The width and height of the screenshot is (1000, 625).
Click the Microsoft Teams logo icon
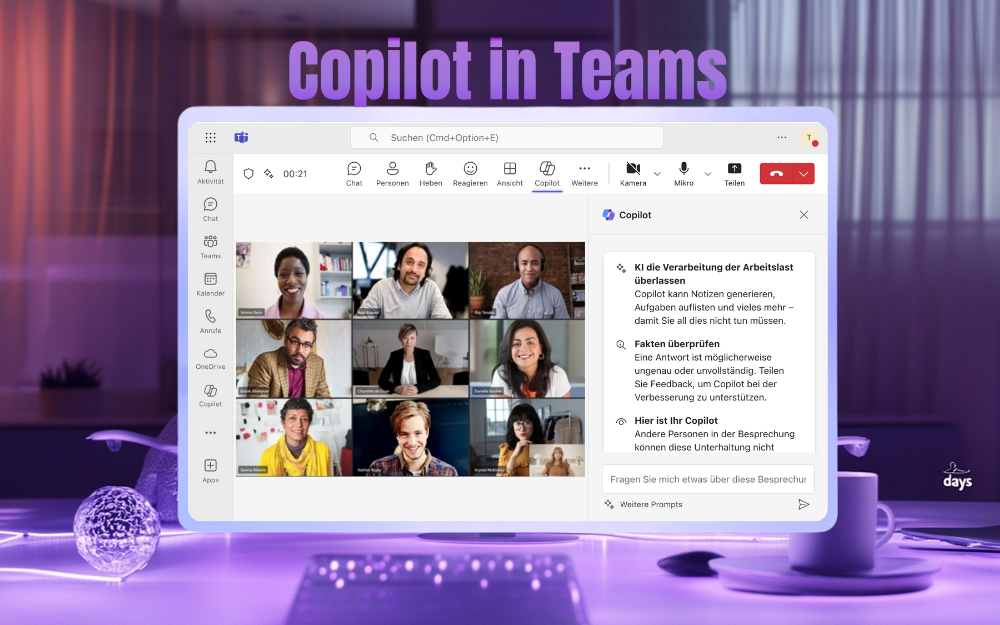(241, 138)
